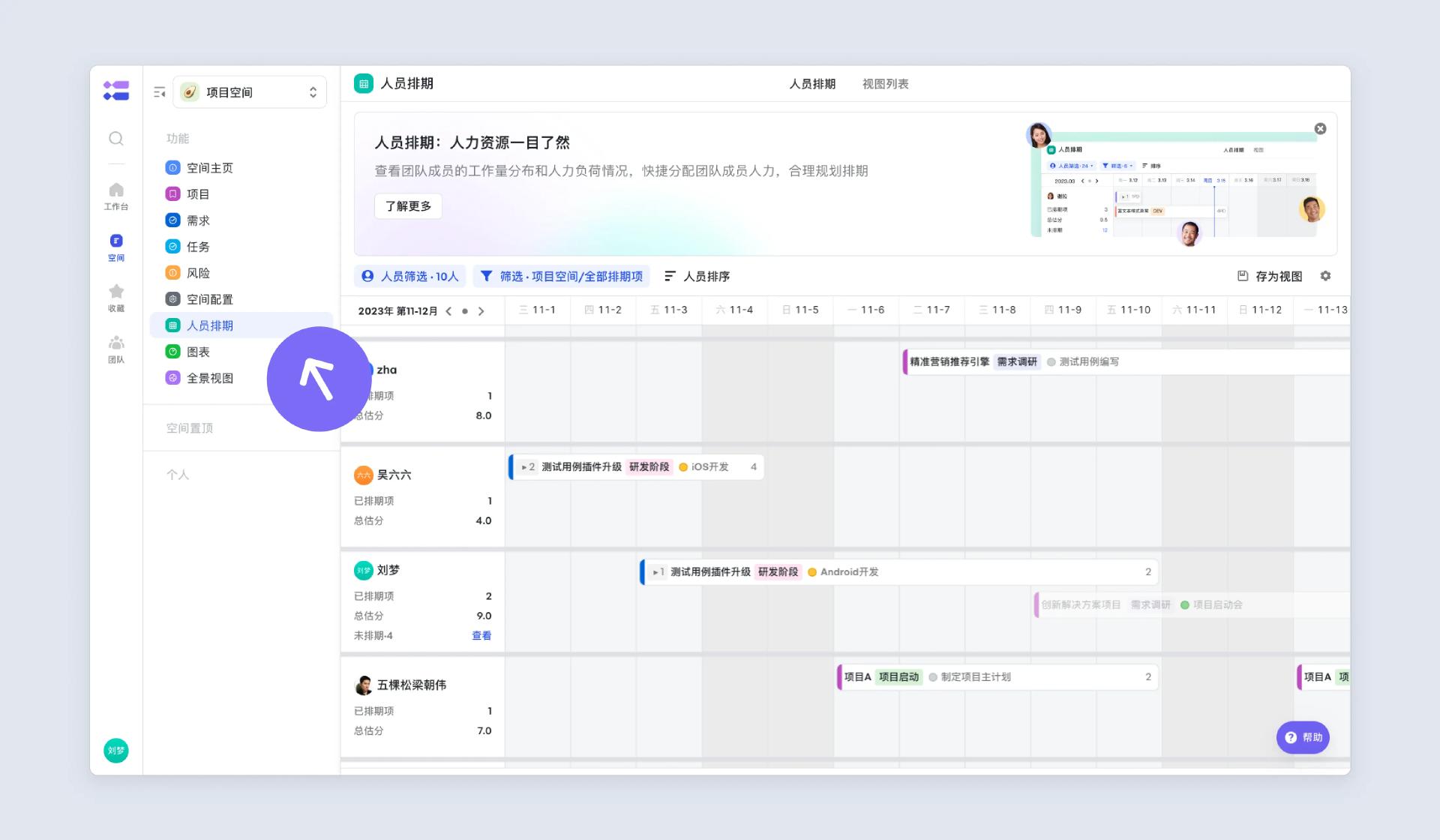Switch to 工作台 in the left rail
Image resolution: width=1440 pixels, height=840 pixels.
point(116,196)
